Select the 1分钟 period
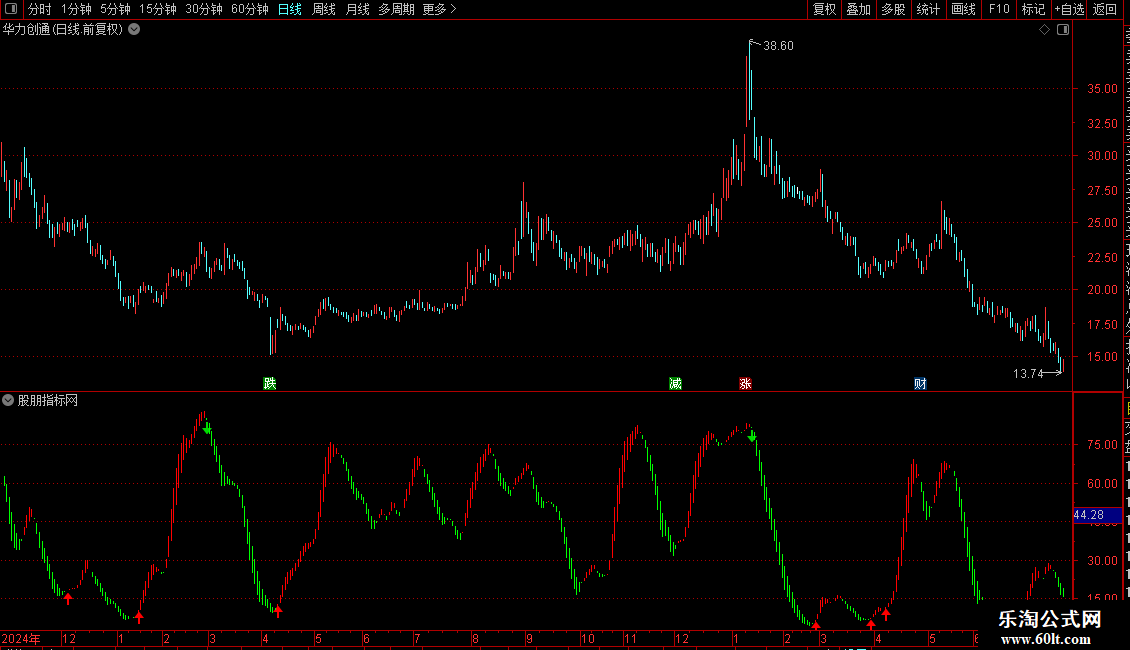 pyautogui.click(x=76, y=9)
